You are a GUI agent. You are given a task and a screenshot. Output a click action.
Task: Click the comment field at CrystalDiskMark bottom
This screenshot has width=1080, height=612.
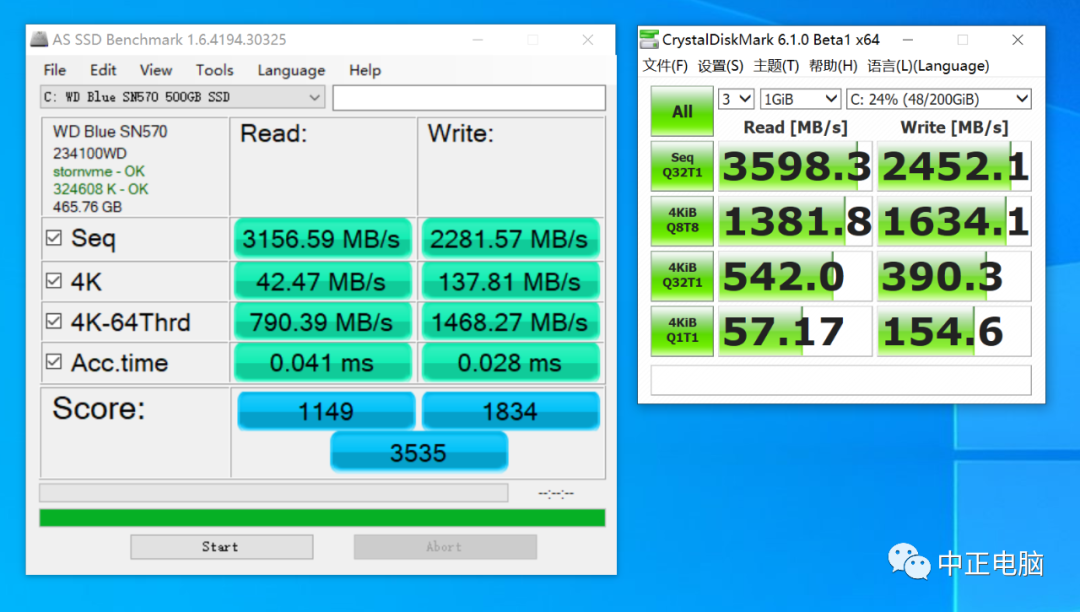coord(841,380)
